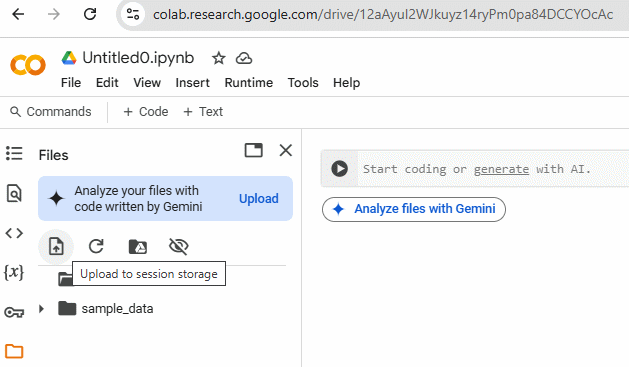Open the Runtime menu

249,83
